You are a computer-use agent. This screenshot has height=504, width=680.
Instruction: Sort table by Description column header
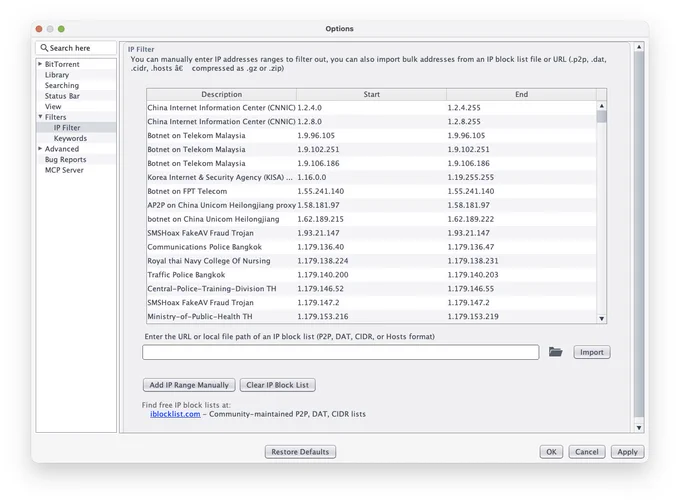[222, 94]
